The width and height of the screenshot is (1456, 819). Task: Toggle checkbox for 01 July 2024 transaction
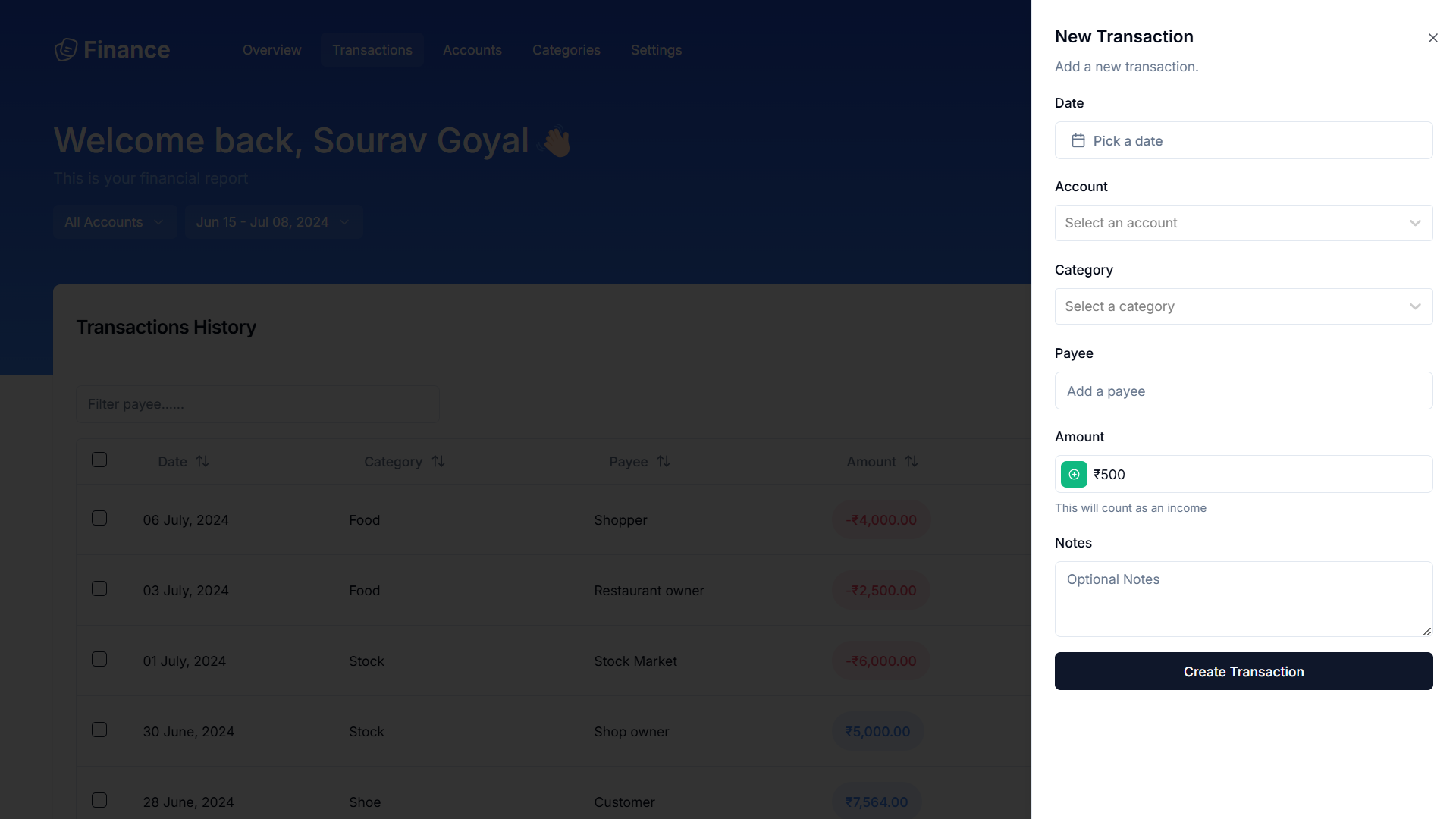[x=99, y=659]
